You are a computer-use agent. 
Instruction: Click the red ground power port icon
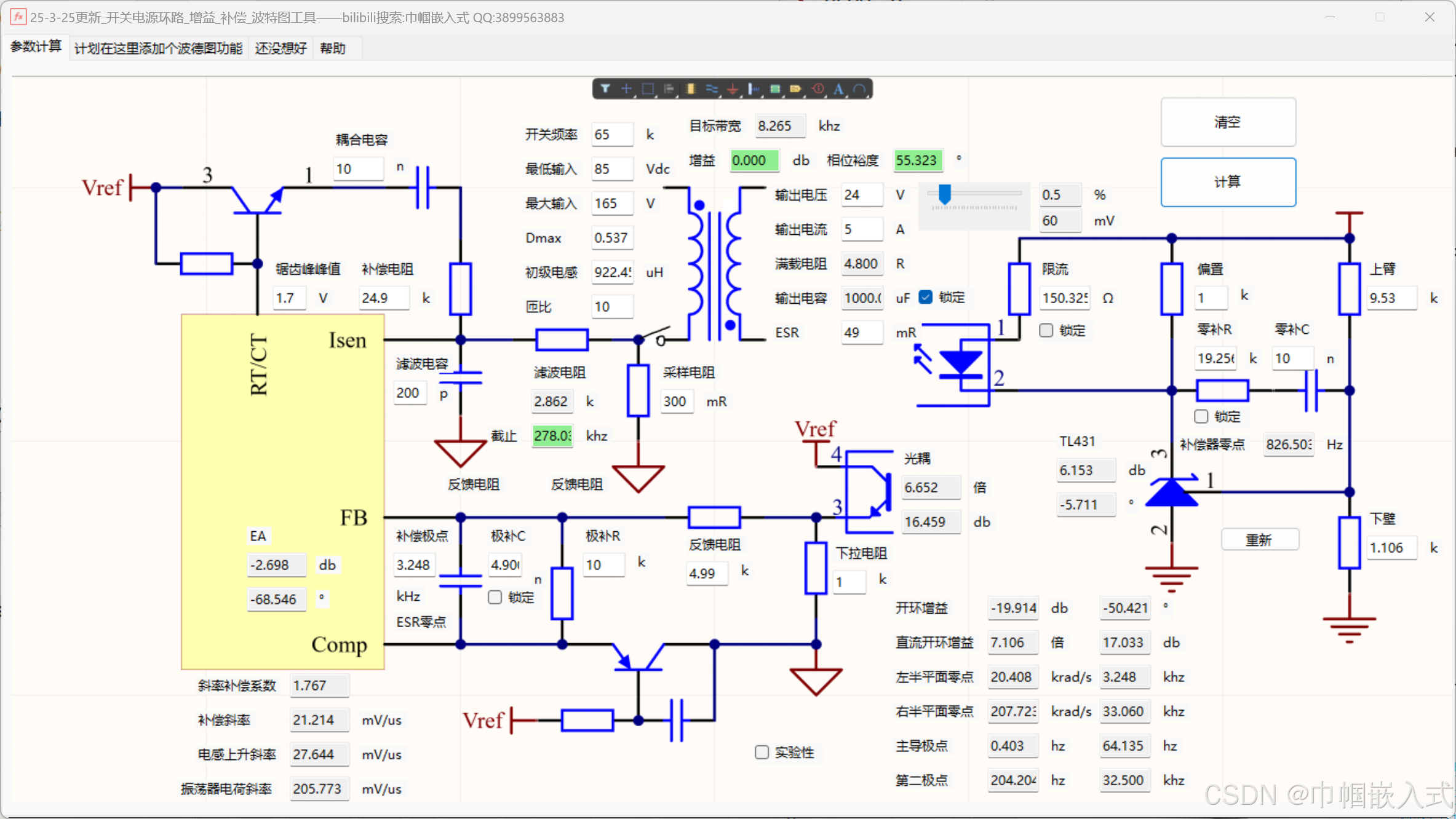coord(733,89)
